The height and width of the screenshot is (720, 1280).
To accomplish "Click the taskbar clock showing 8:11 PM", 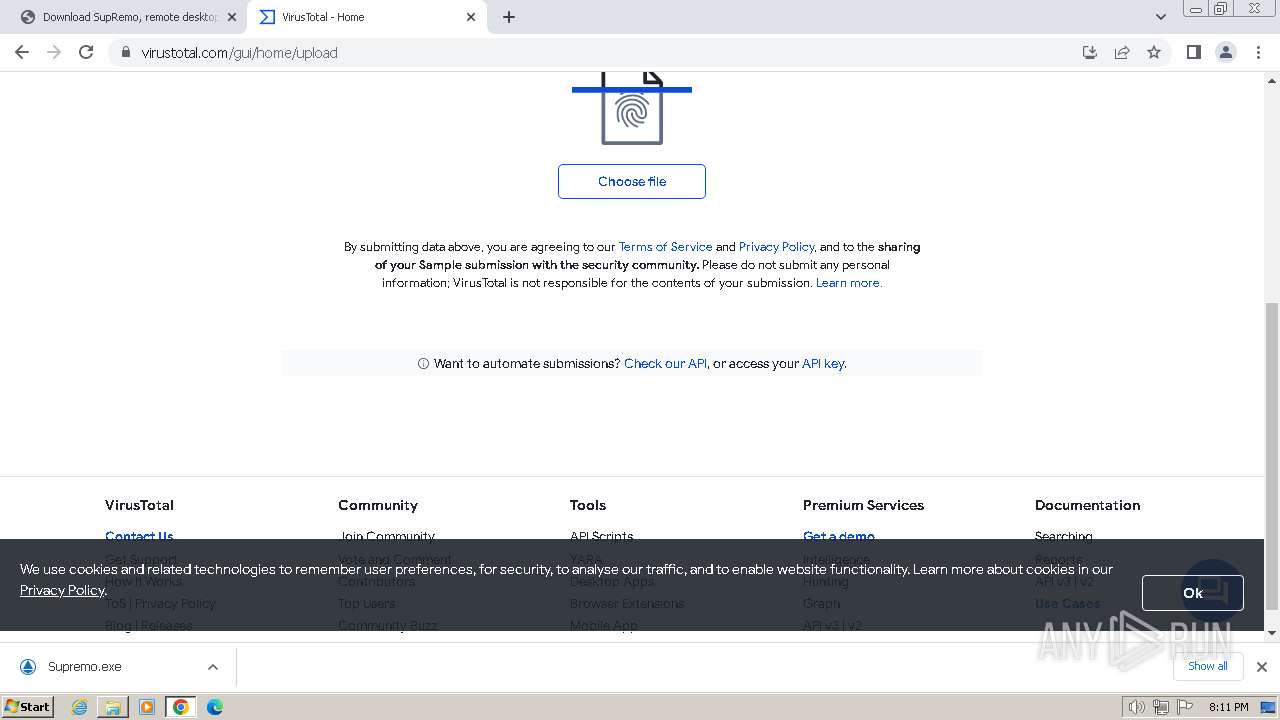I will (x=1228, y=707).
